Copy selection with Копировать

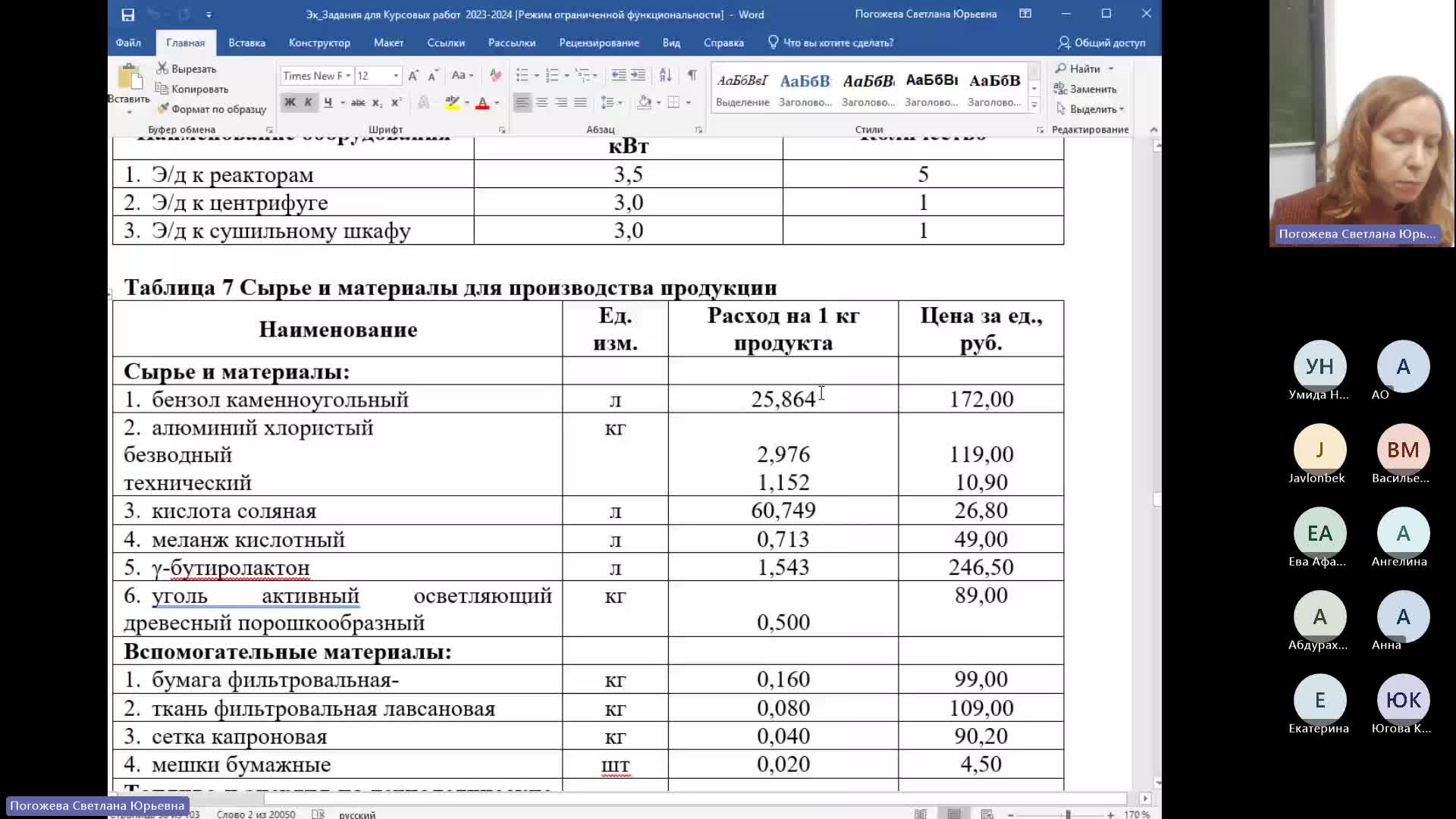[x=191, y=89]
